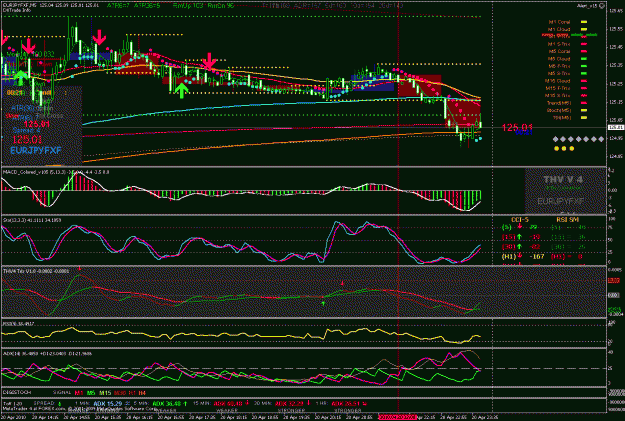Screen dimensions: 625x421
Task: Click the Sto(13,3,3) stochastic indicator label
Action: click(x=32, y=220)
